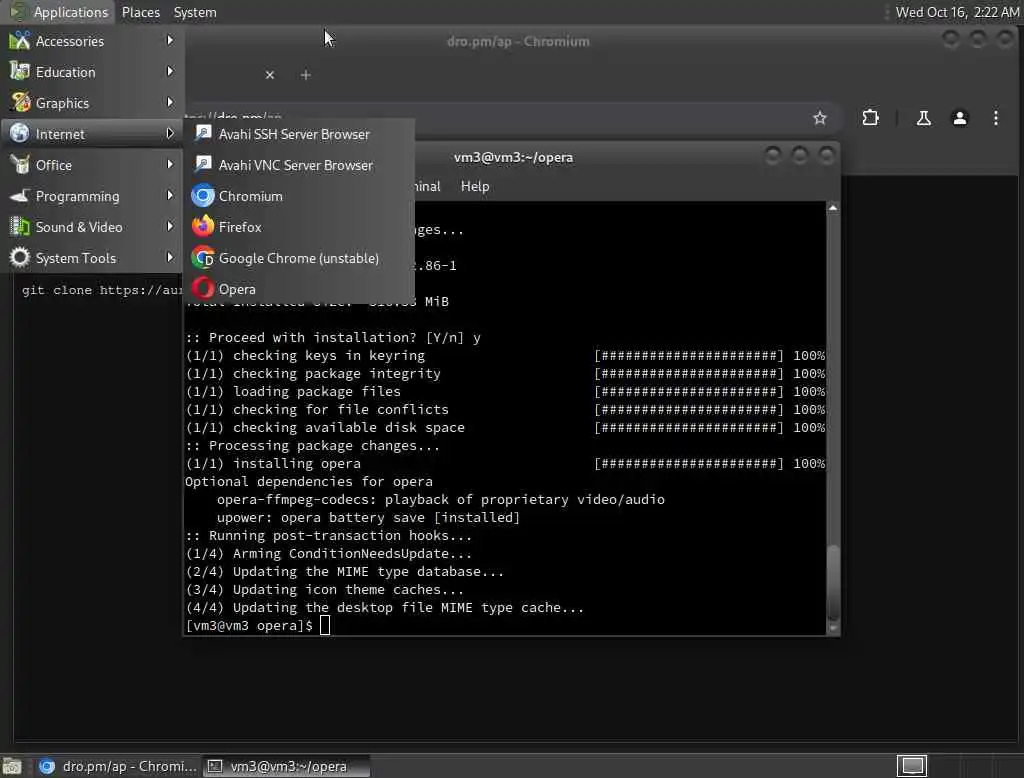Click the workspace switcher in the bottom panel
This screenshot has width=1024, height=778.
[912, 766]
